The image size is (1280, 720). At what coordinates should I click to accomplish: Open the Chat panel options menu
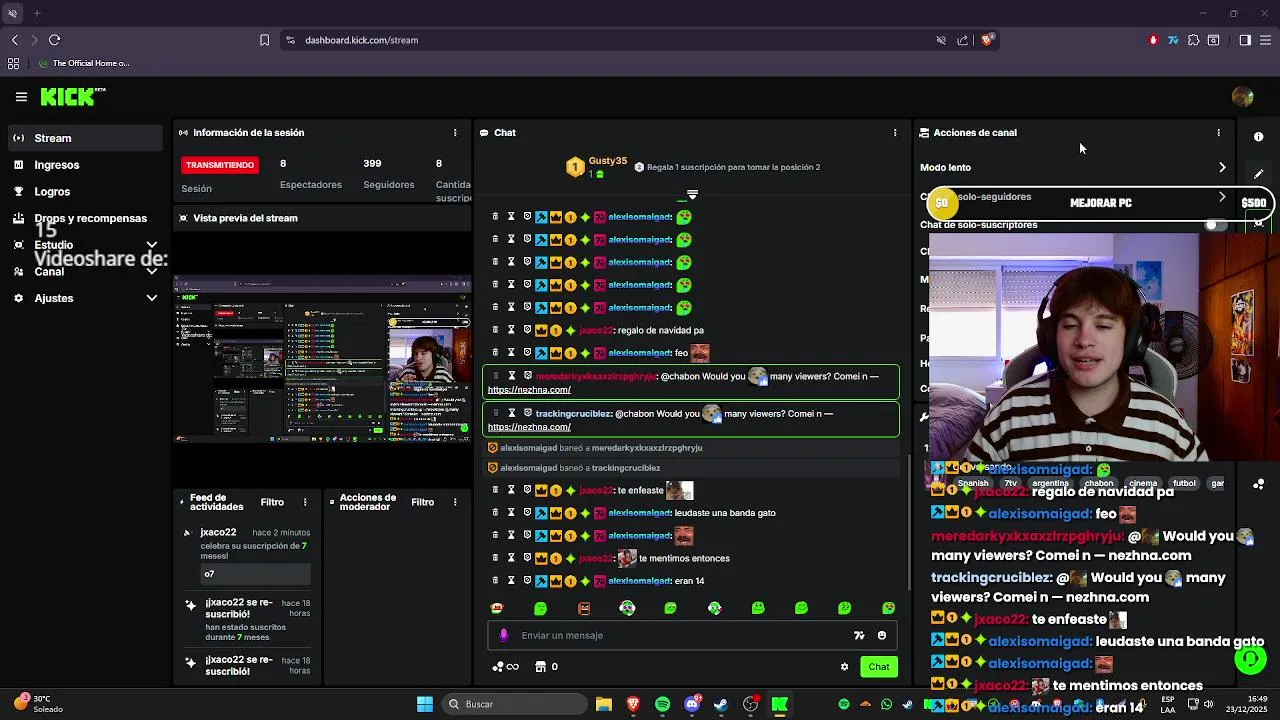pyautogui.click(x=895, y=132)
